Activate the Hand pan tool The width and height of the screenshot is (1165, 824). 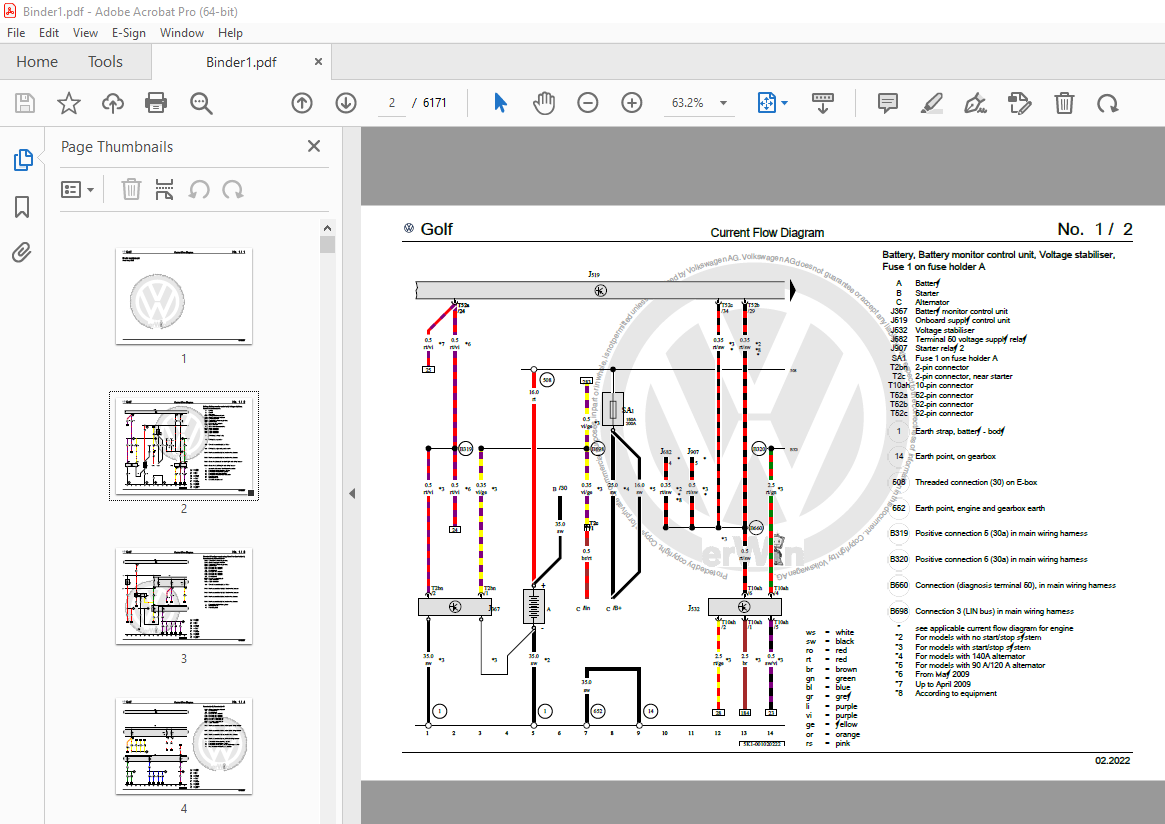[544, 103]
